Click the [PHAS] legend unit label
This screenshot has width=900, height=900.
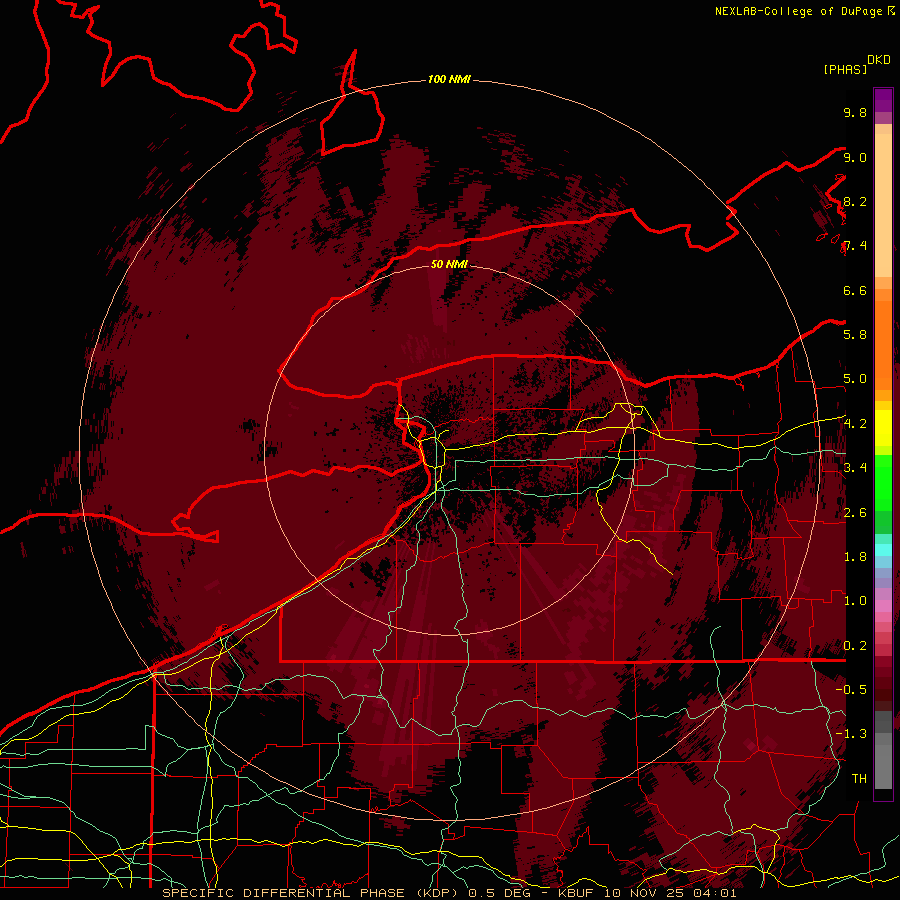coord(845,69)
